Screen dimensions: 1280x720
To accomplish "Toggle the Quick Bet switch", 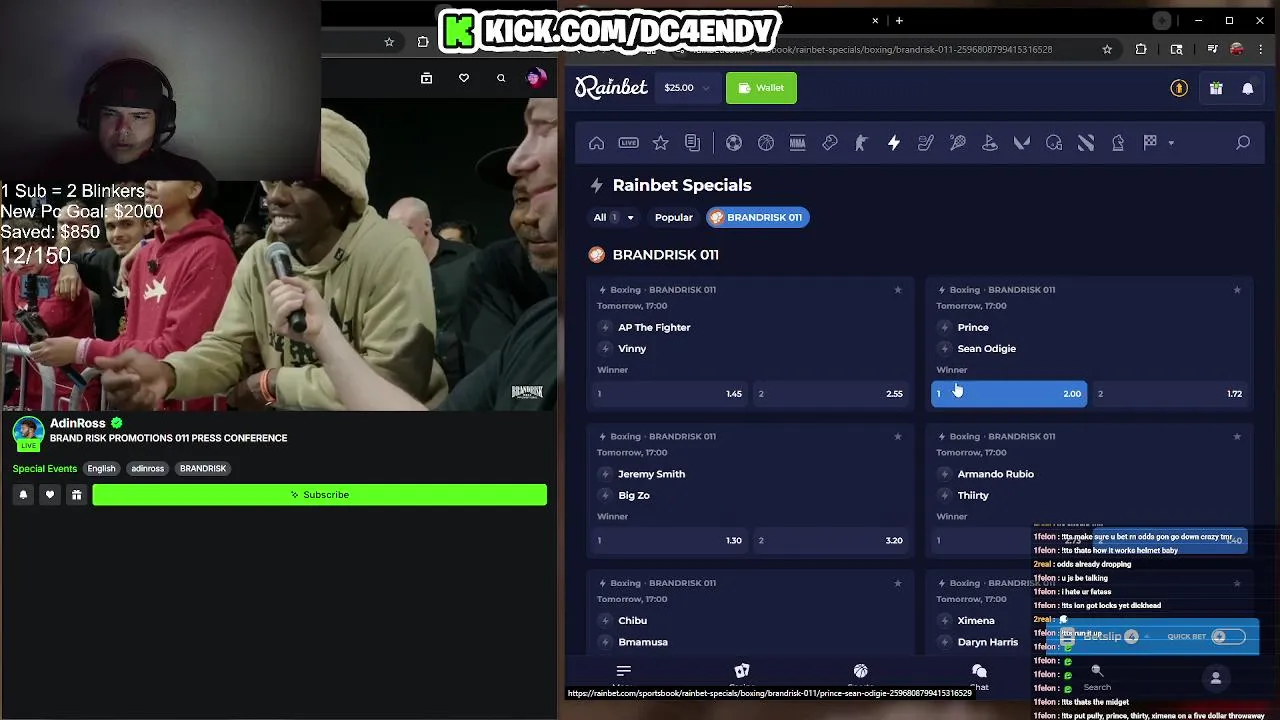I will 1229,637.
